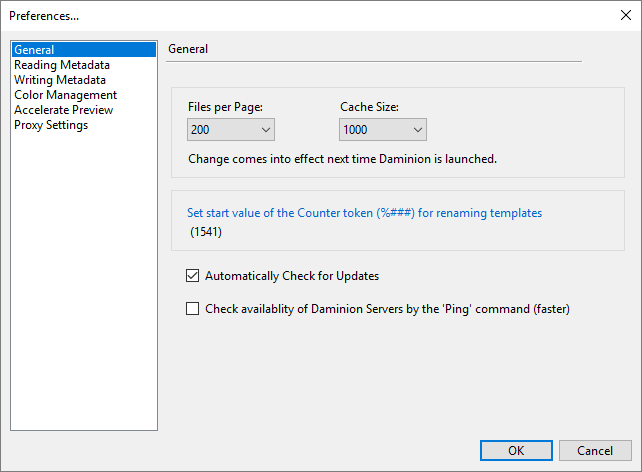The image size is (642, 472).
Task: Expand the Files per Page dropdown arrow
Action: tap(265, 130)
